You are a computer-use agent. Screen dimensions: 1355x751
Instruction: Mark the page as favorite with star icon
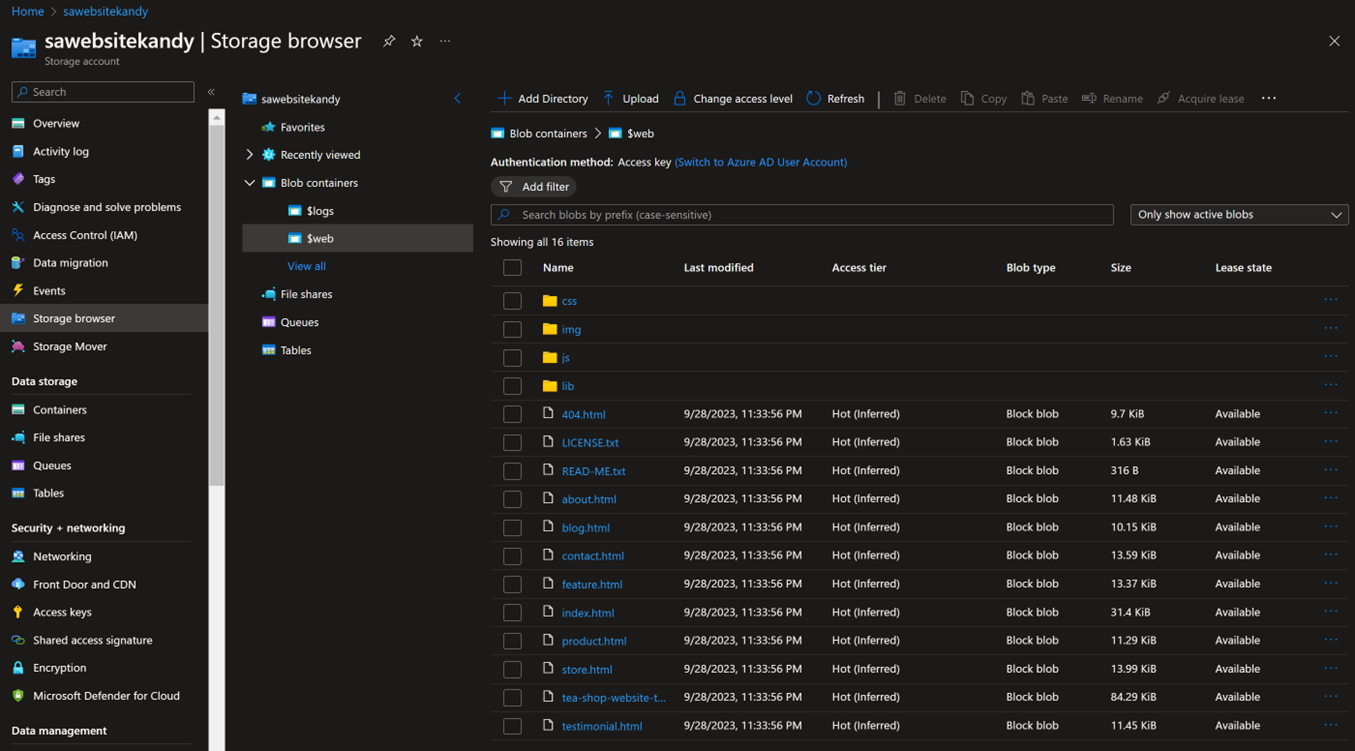pyautogui.click(x=417, y=41)
